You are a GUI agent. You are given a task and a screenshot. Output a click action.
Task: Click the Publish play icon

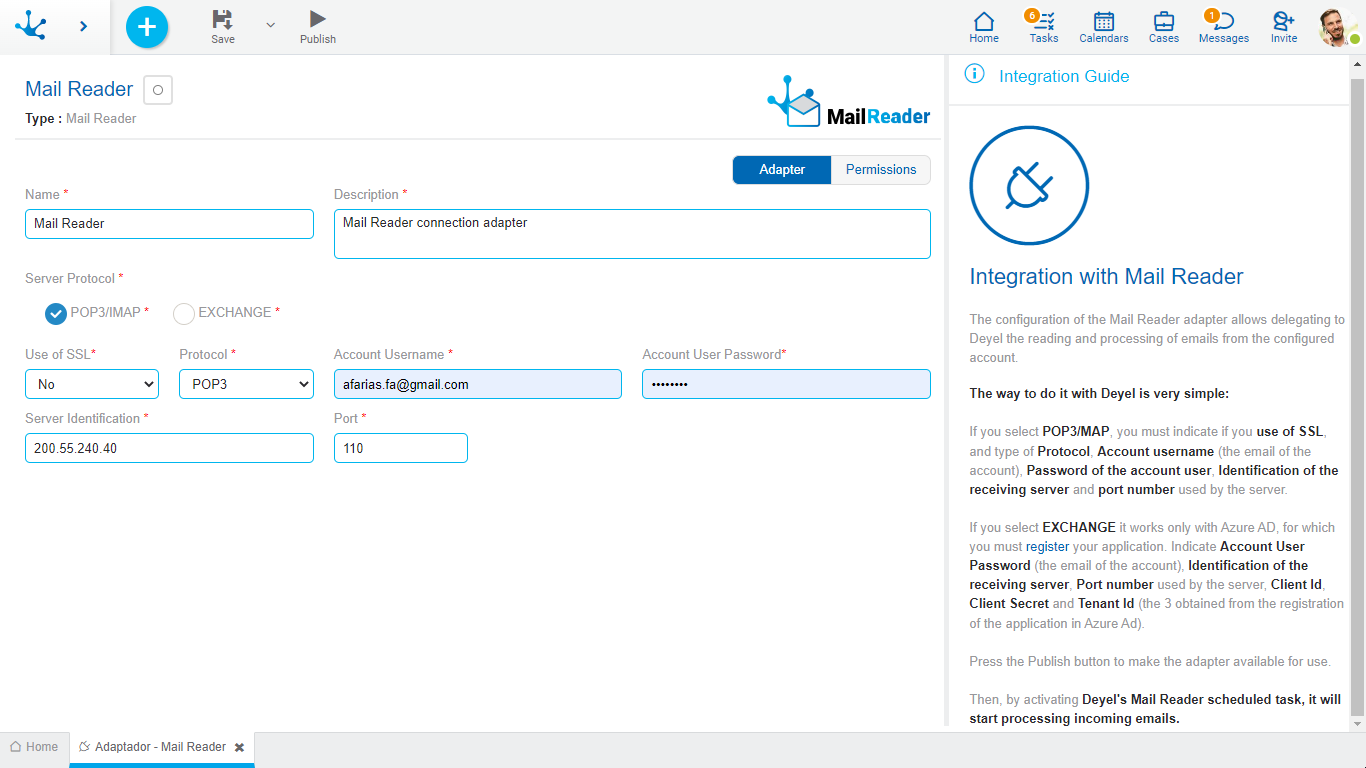pos(317,19)
